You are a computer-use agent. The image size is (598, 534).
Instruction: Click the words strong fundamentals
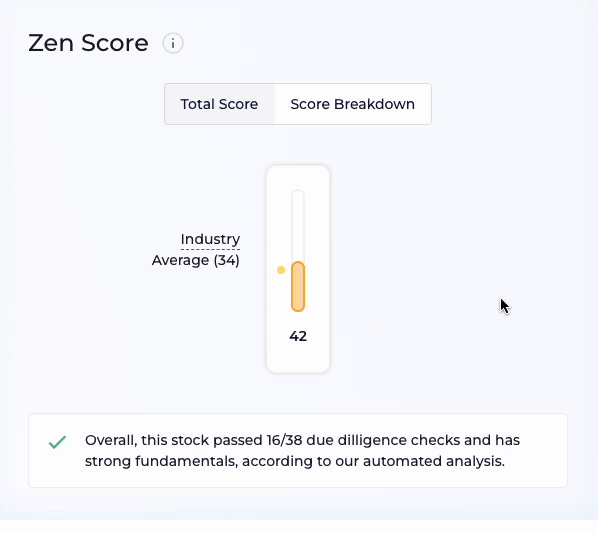pos(161,461)
